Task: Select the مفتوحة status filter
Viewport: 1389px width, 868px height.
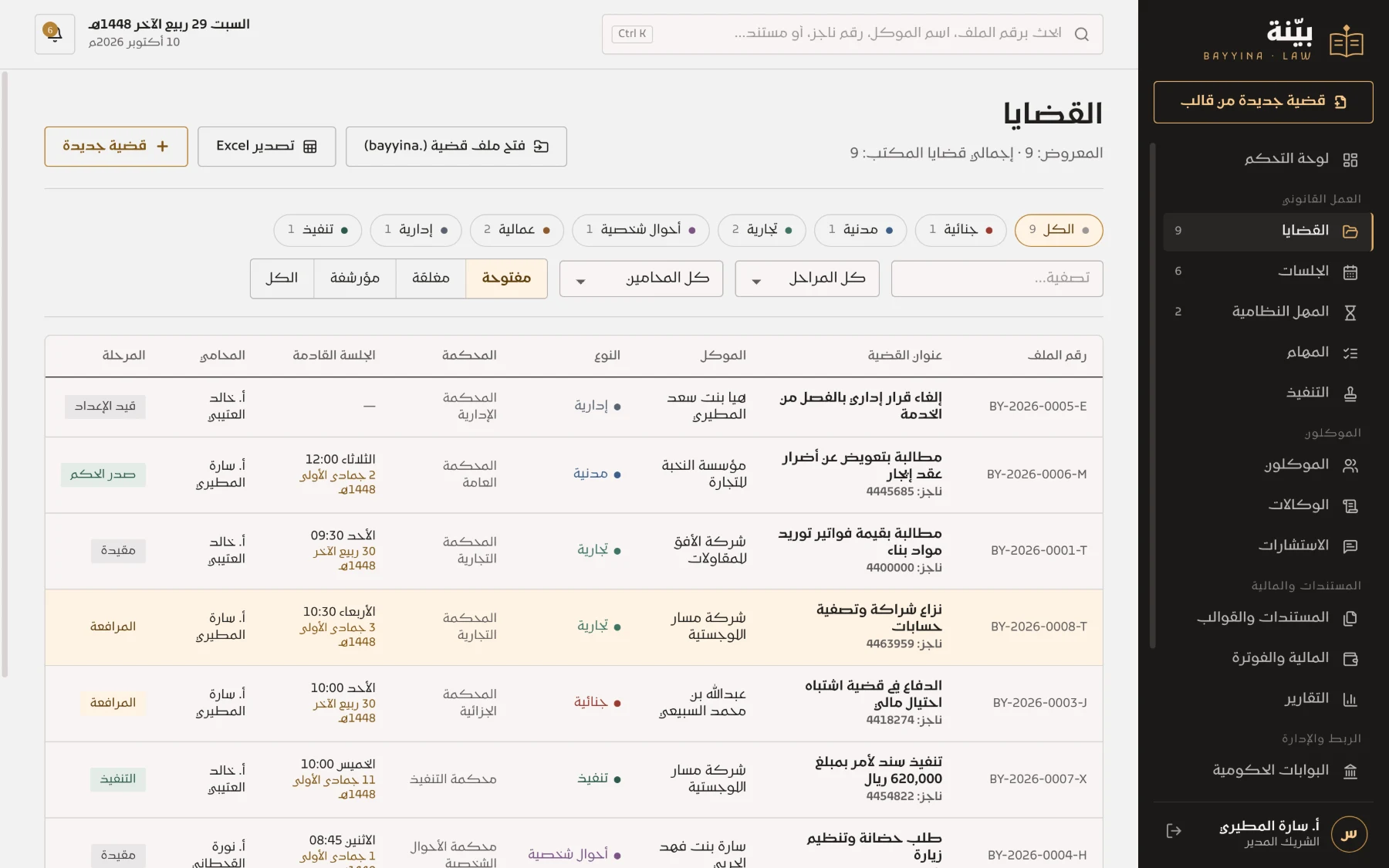Action: (506, 279)
